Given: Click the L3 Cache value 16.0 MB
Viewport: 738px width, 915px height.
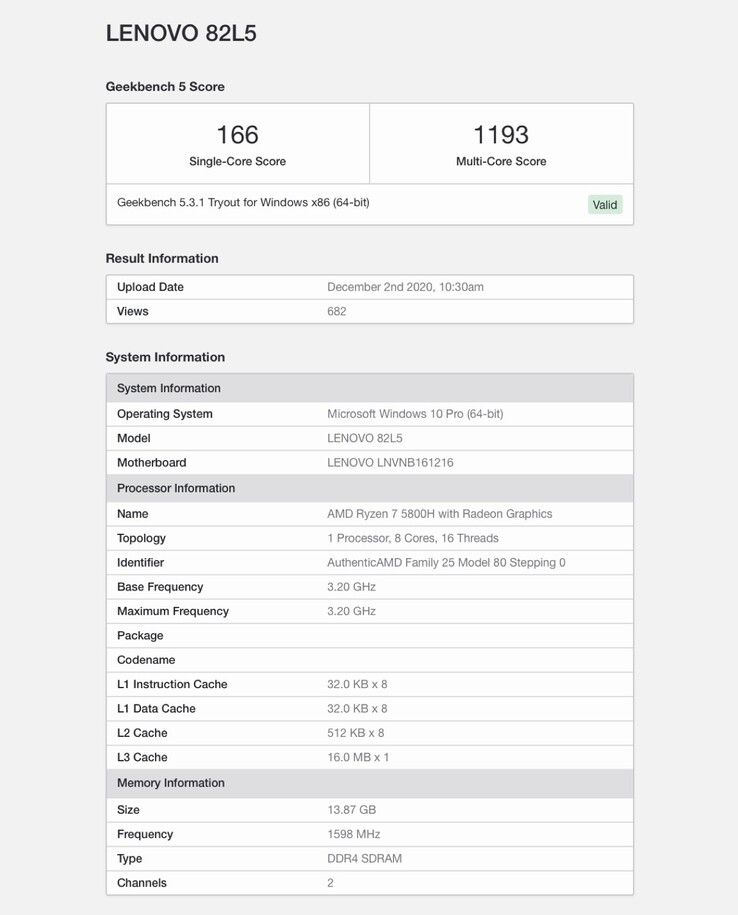Looking at the screenshot, I should pyautogui.click(x=358, y=757).
